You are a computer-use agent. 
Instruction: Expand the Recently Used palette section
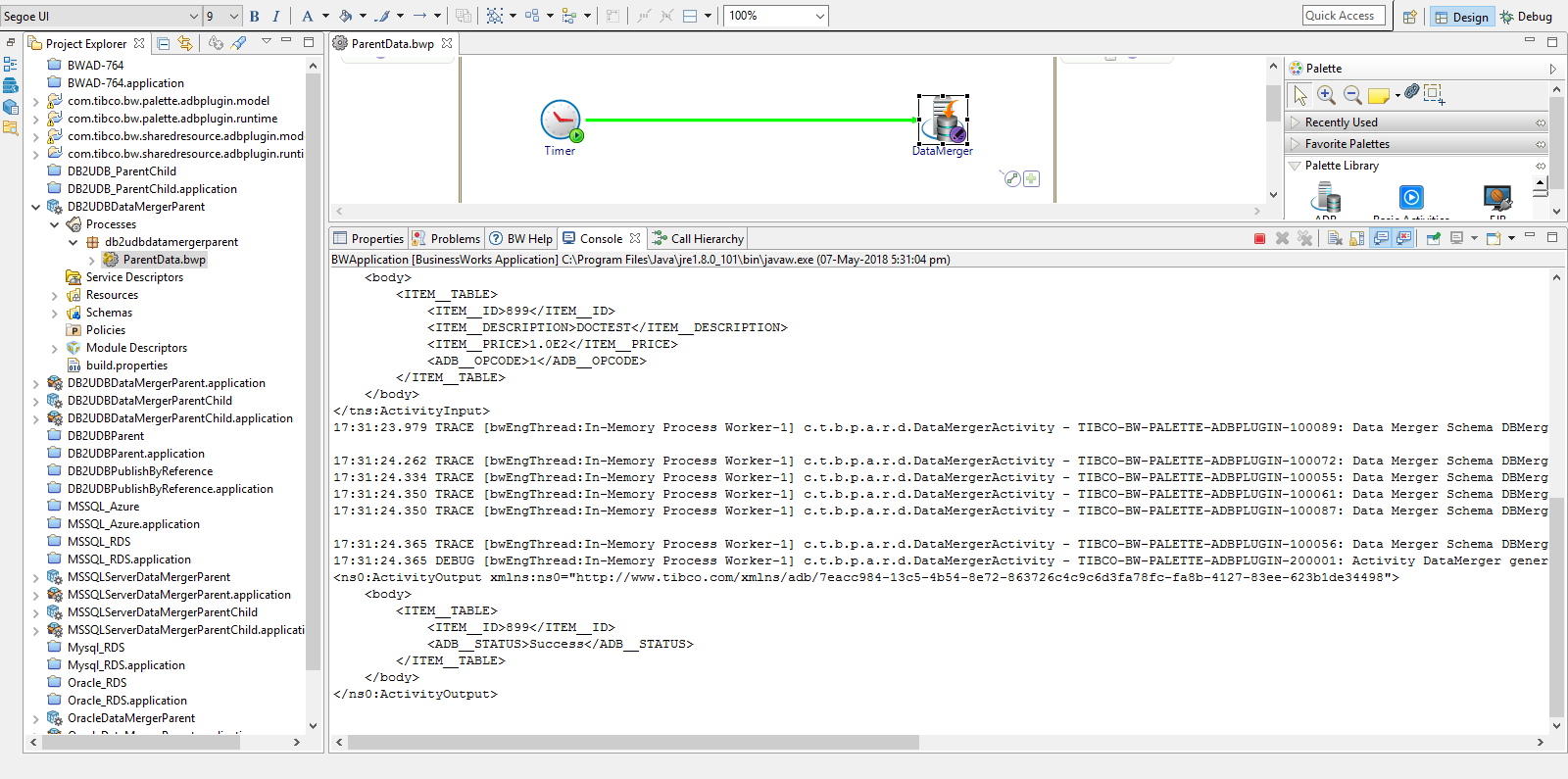coord(1341,122)
